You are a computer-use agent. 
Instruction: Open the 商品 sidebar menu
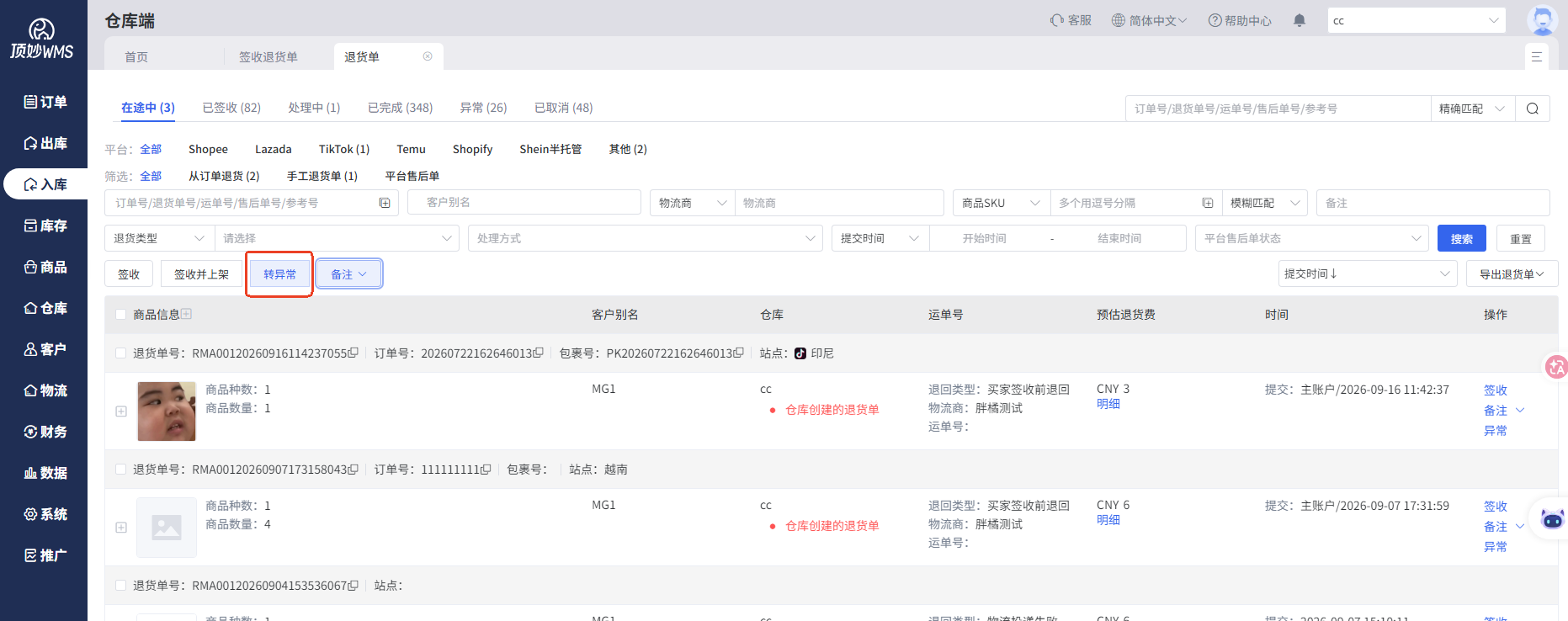(45, 267)
